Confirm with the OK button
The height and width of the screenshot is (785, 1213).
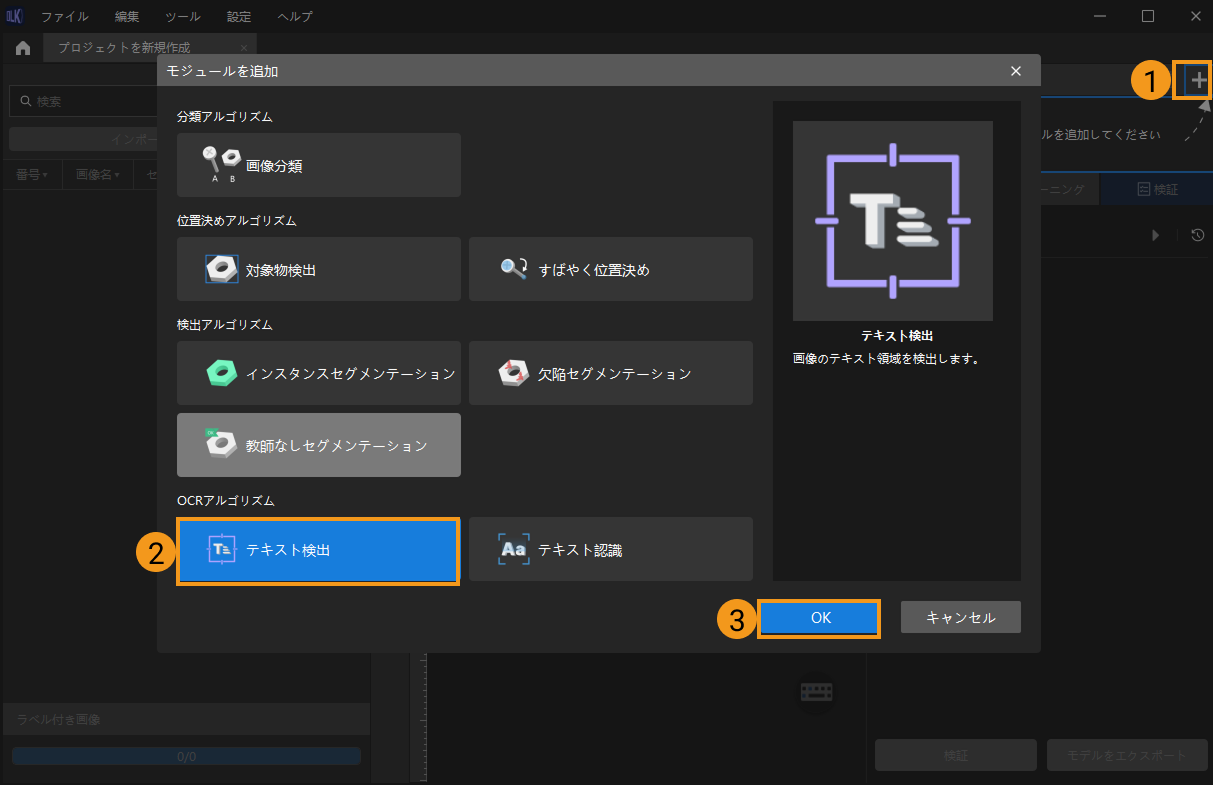(820, 618)
